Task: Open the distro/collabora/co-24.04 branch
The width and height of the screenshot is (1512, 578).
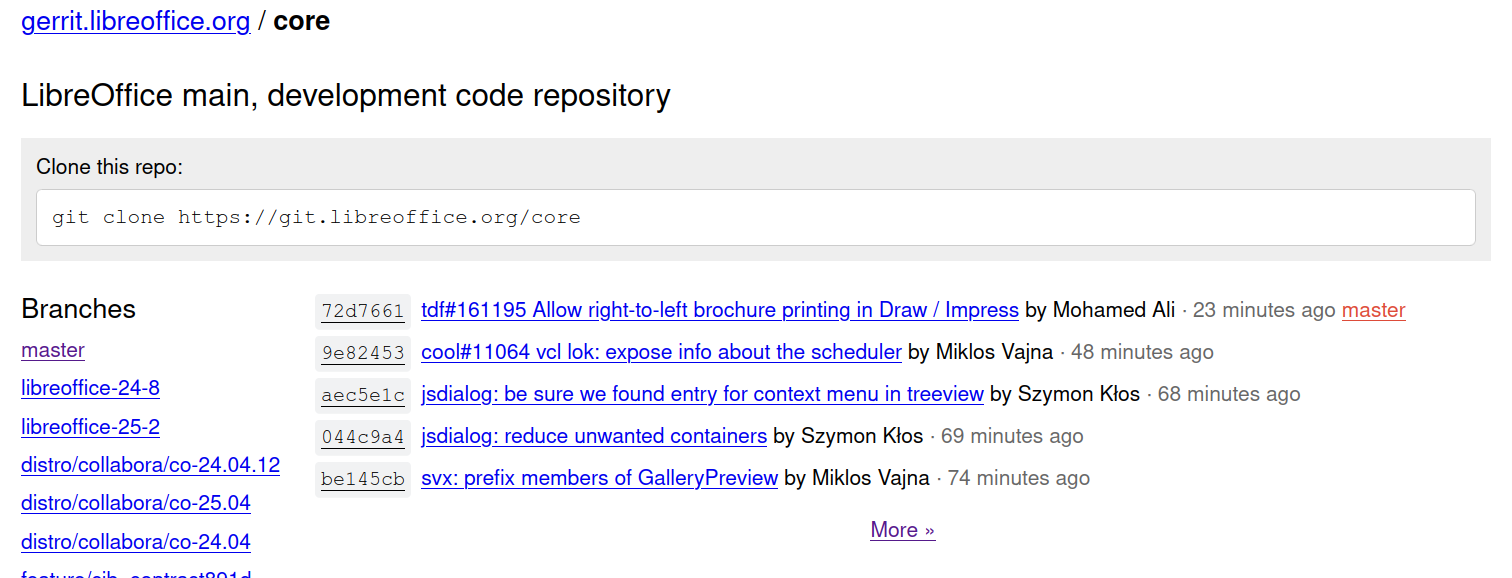Action: [136, 542]
